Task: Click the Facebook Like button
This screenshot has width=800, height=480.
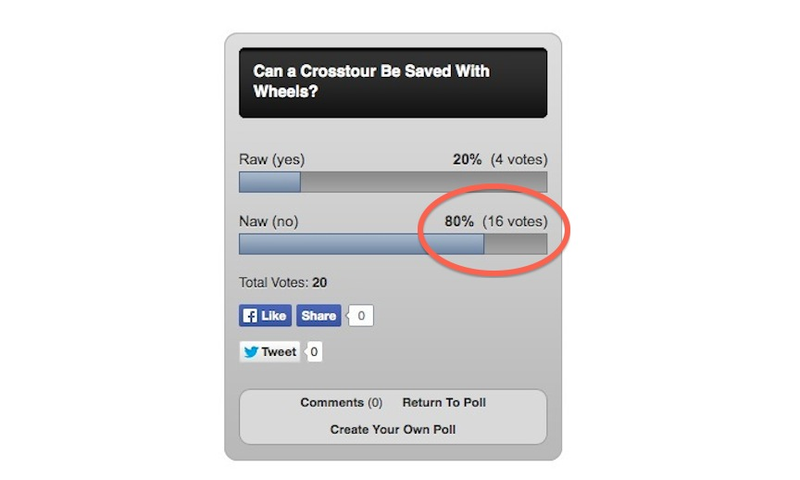Action: pos(265,316)
